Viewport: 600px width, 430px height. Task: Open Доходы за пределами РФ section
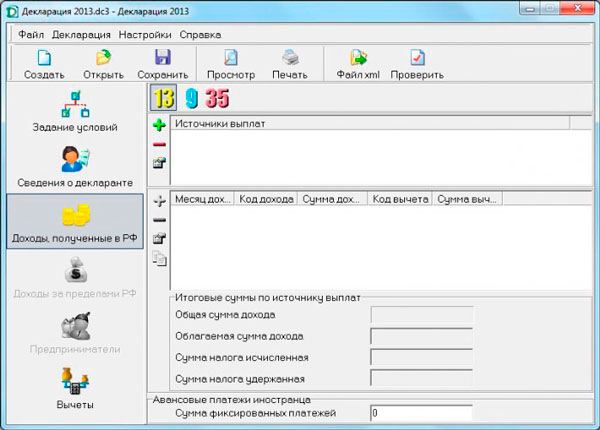[75, 277]
